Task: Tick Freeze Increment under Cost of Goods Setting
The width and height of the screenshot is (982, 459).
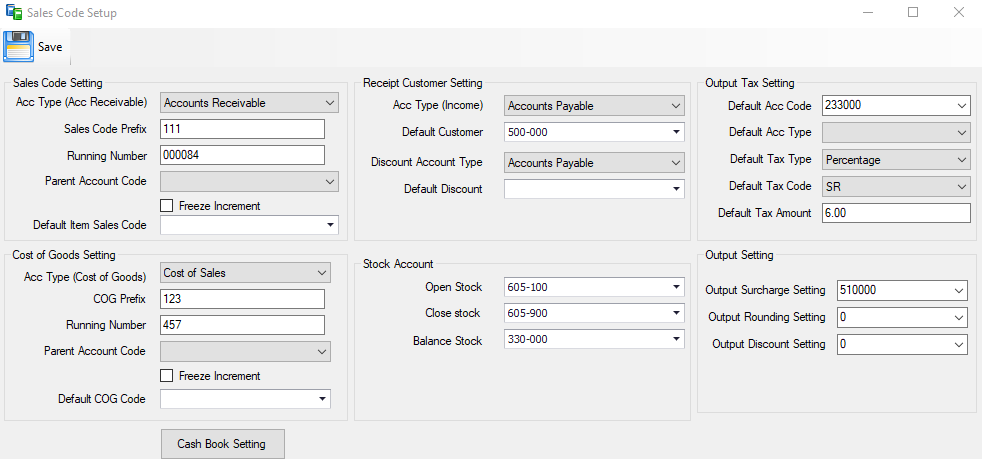Action: point(167,376)
